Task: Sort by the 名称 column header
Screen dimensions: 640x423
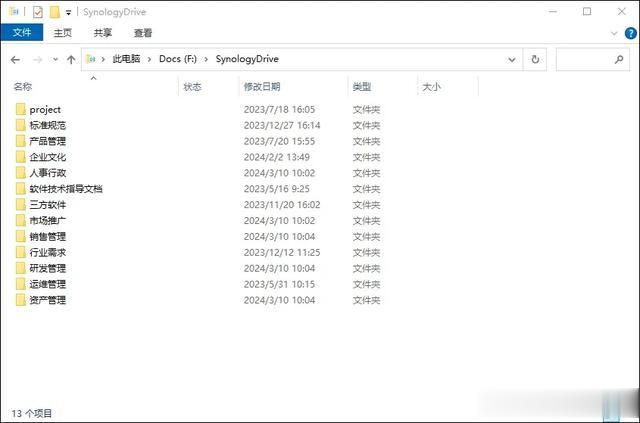Action: pyautogui.click(x=23, y=87)
